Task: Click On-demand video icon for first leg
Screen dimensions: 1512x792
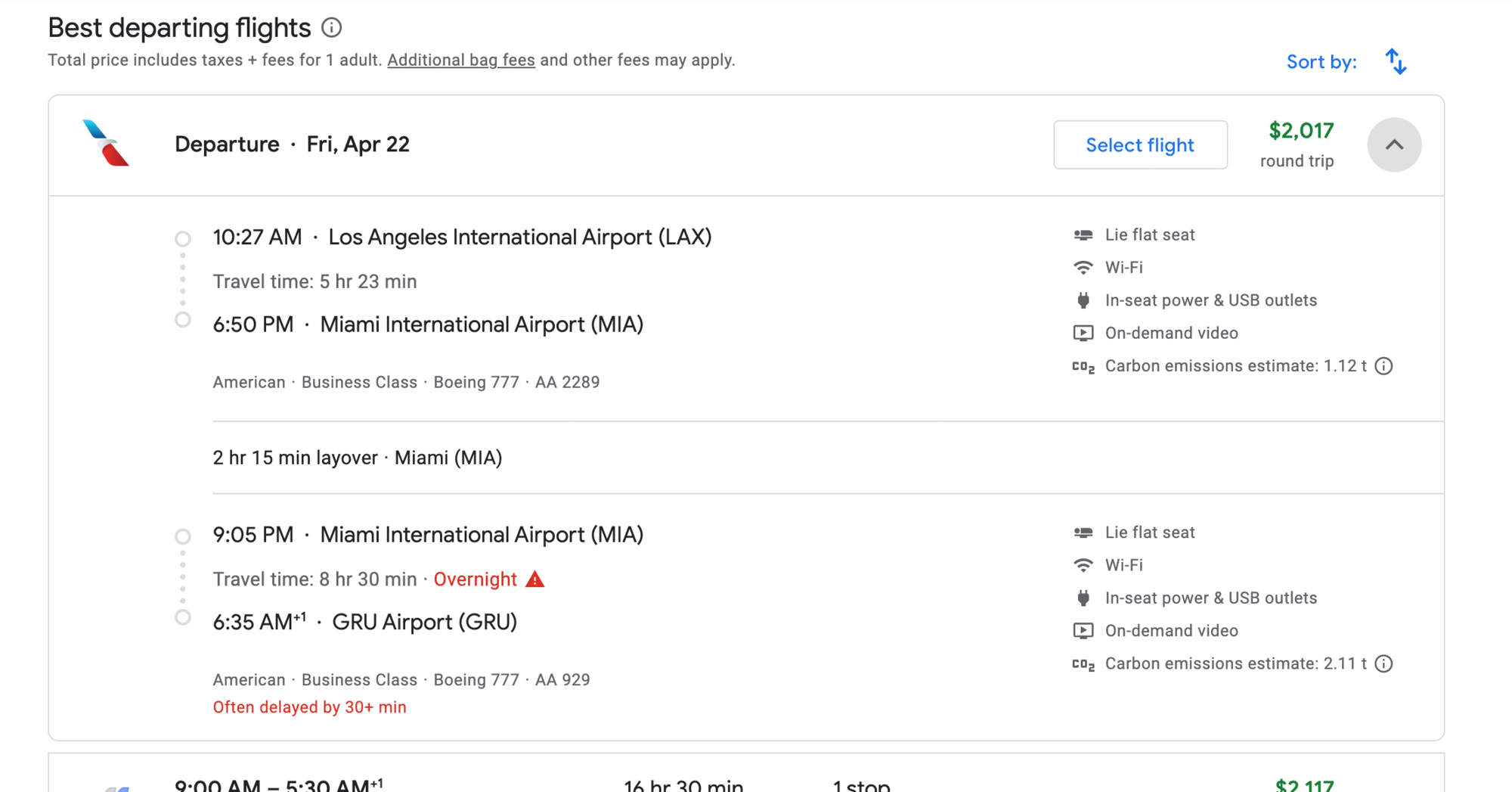Action: [x=1083, y=333]
